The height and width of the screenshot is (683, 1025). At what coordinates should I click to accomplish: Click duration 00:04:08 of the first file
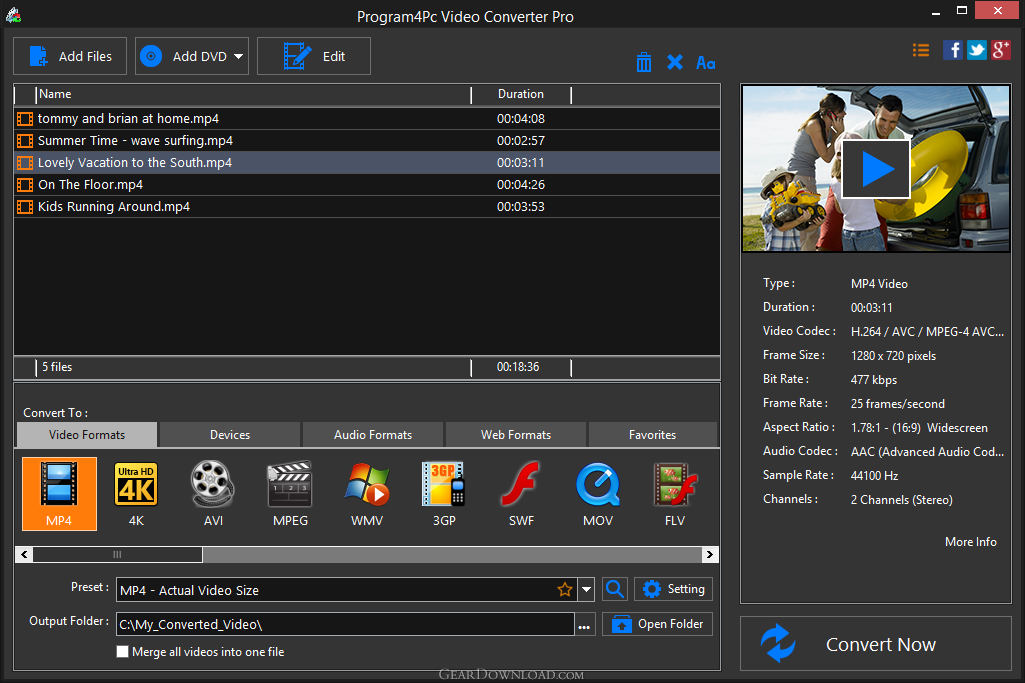[520, 119]
